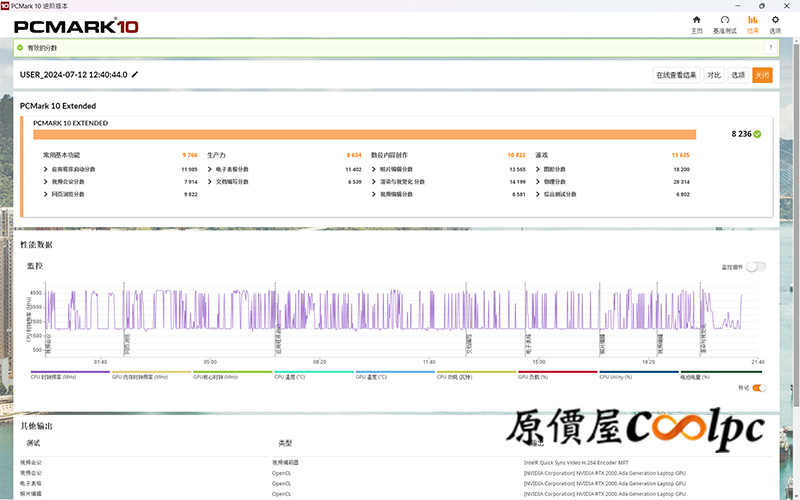Viewport: 800px width, 500px height.
Task: Toggle the 监控细节 monitoring details switch
Action: 756,267
